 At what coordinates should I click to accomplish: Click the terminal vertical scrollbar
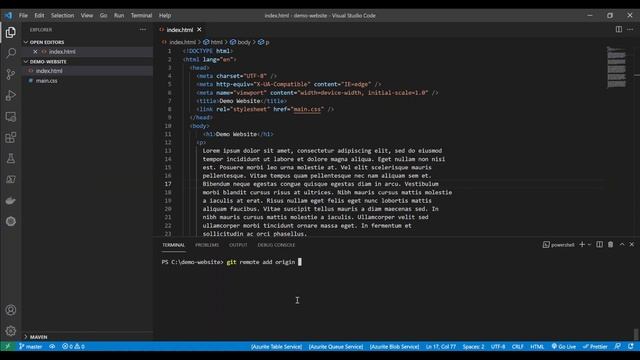(636, 334)
